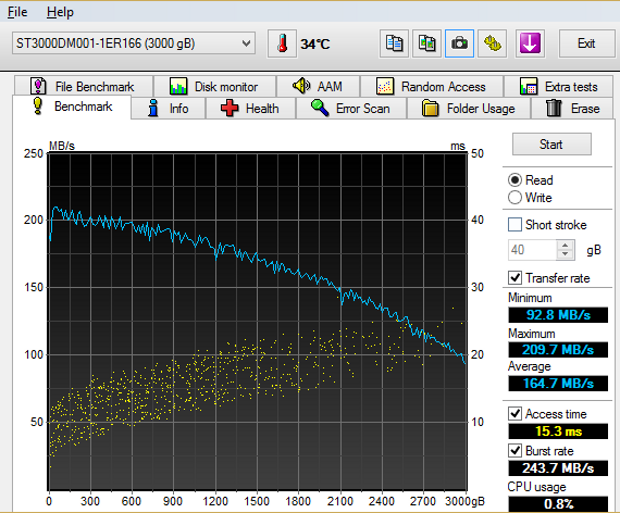The image size is (620, 513).
Task: Enable the Short stroke checkbox
Action: [515, 225]
